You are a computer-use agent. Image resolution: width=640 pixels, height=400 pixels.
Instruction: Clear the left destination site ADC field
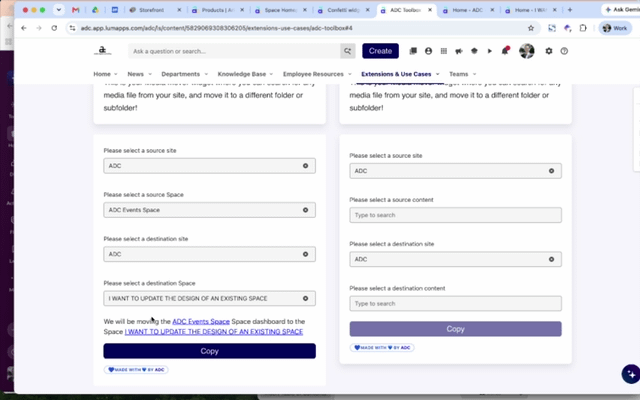(305, 254)
